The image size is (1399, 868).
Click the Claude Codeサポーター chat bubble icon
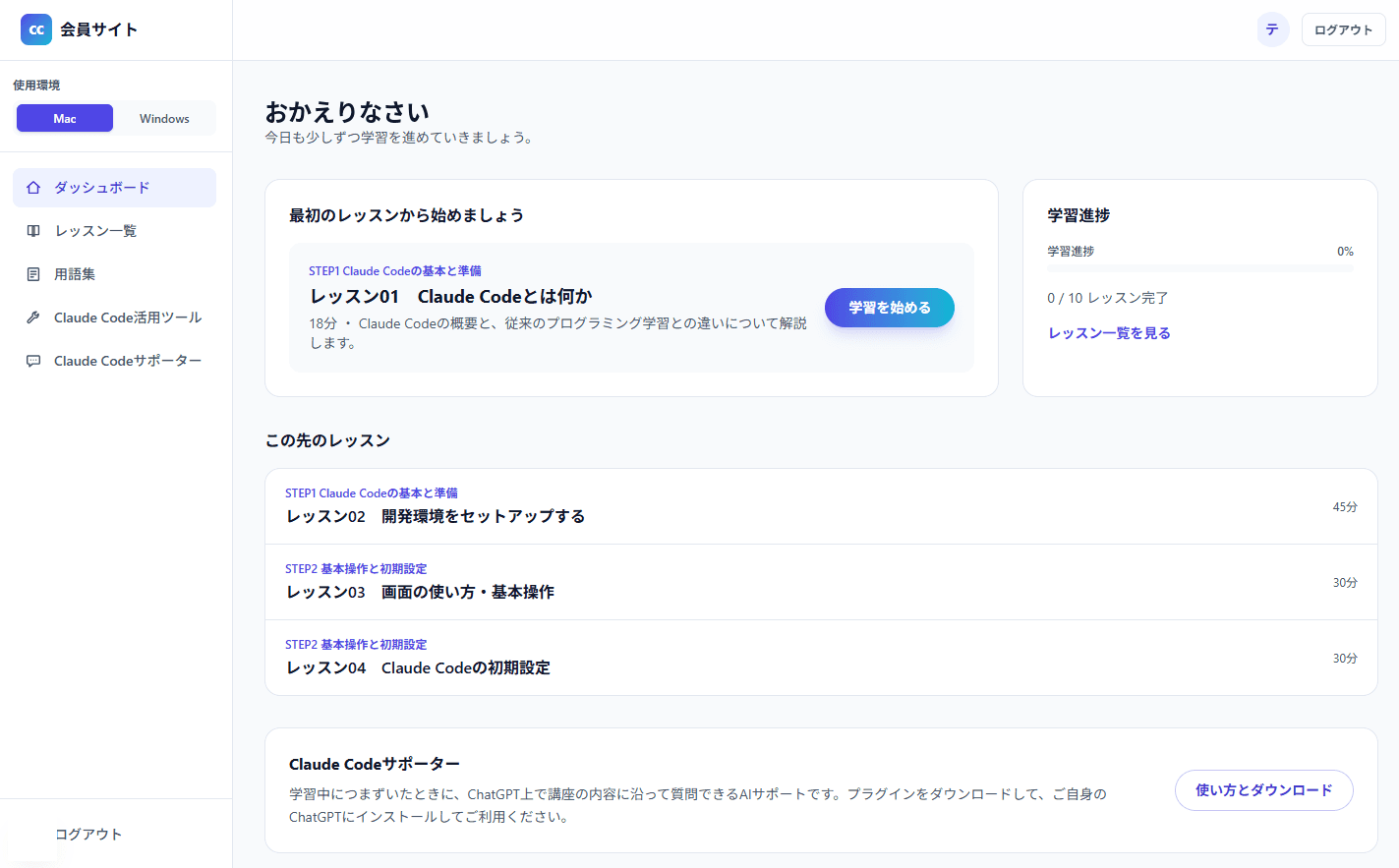33,361
